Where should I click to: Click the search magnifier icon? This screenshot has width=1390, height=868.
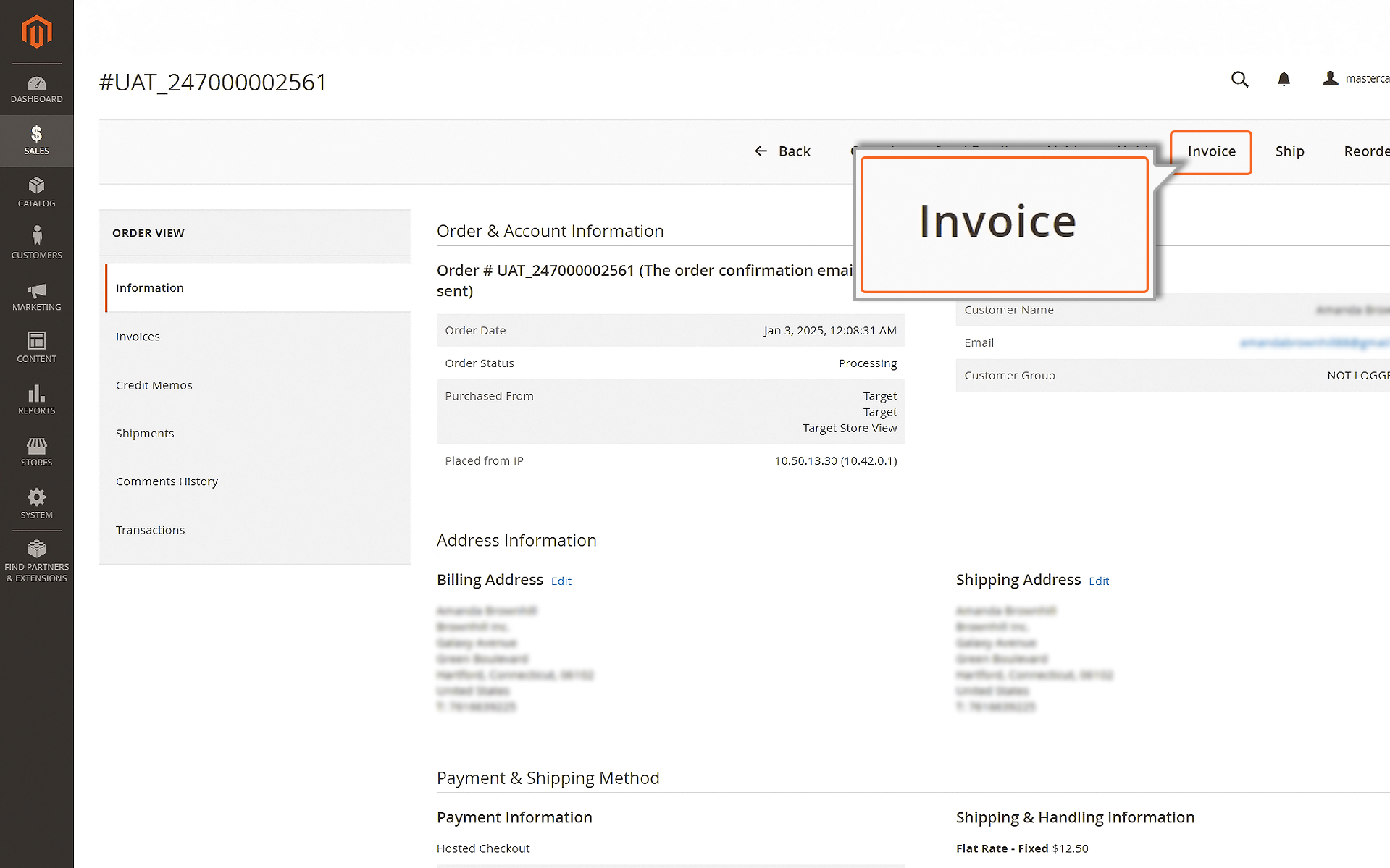(x=1239, y=79)
